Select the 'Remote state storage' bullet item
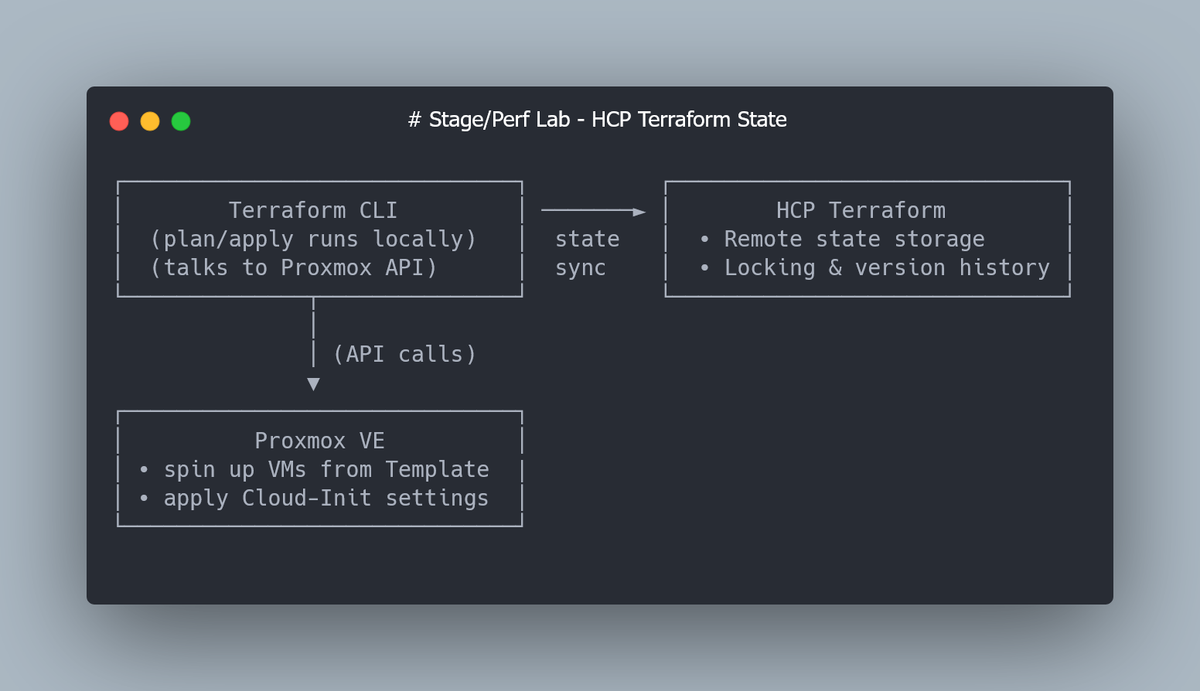 pos(854,239)
